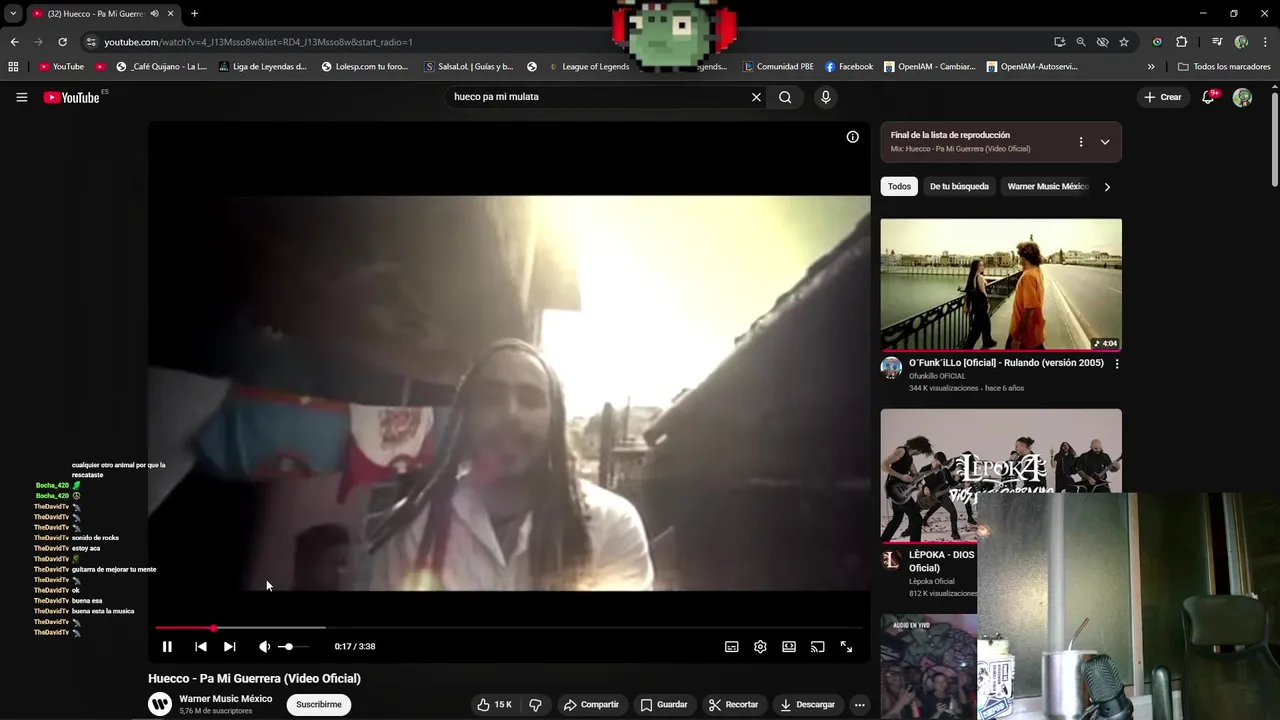The image size is (1280, 720).
Task: Open more actions three-dot button
Action: point(859,704)
